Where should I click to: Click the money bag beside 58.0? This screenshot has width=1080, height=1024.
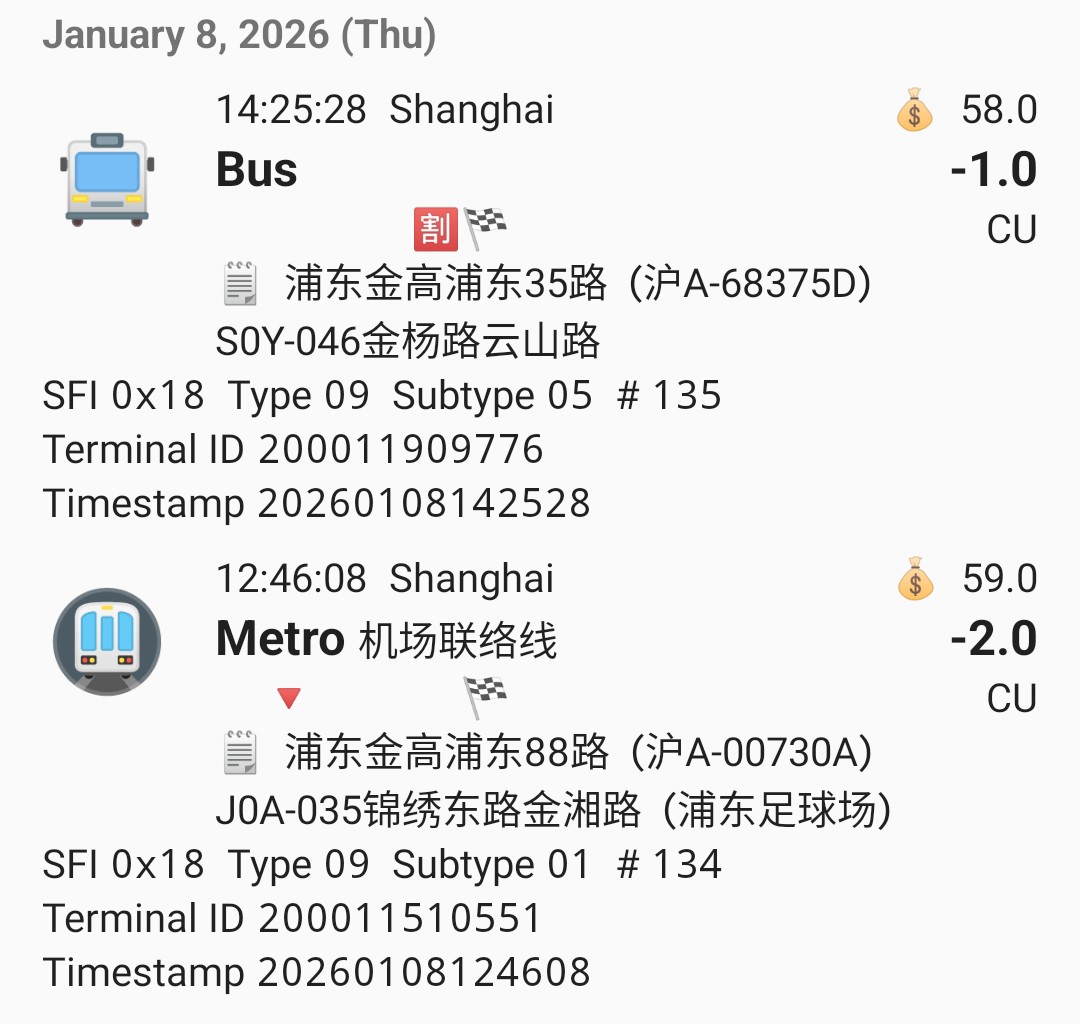coord(914,110)
